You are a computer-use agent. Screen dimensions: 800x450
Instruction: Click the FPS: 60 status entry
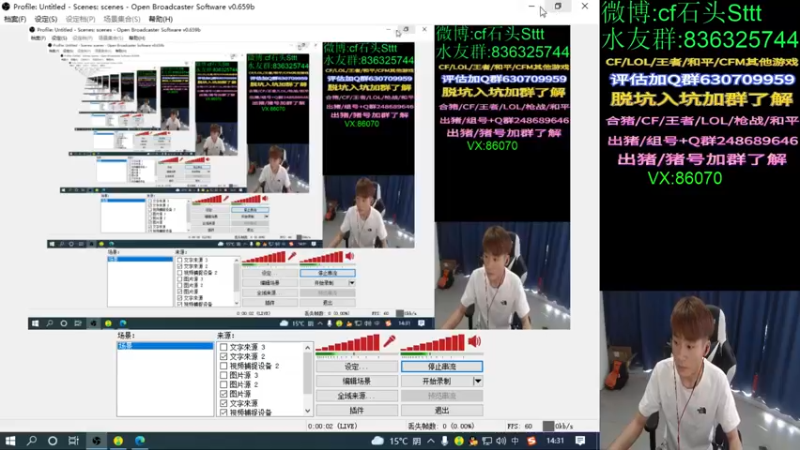(x=520, y=426)
